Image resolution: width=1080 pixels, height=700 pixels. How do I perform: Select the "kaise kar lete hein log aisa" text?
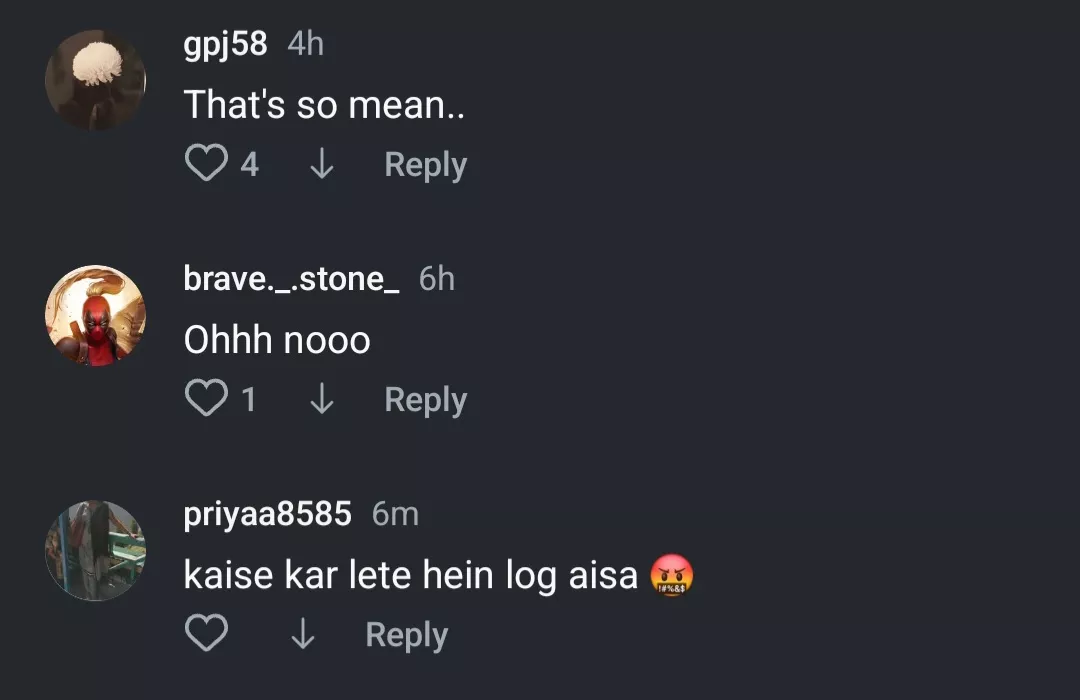410,575
